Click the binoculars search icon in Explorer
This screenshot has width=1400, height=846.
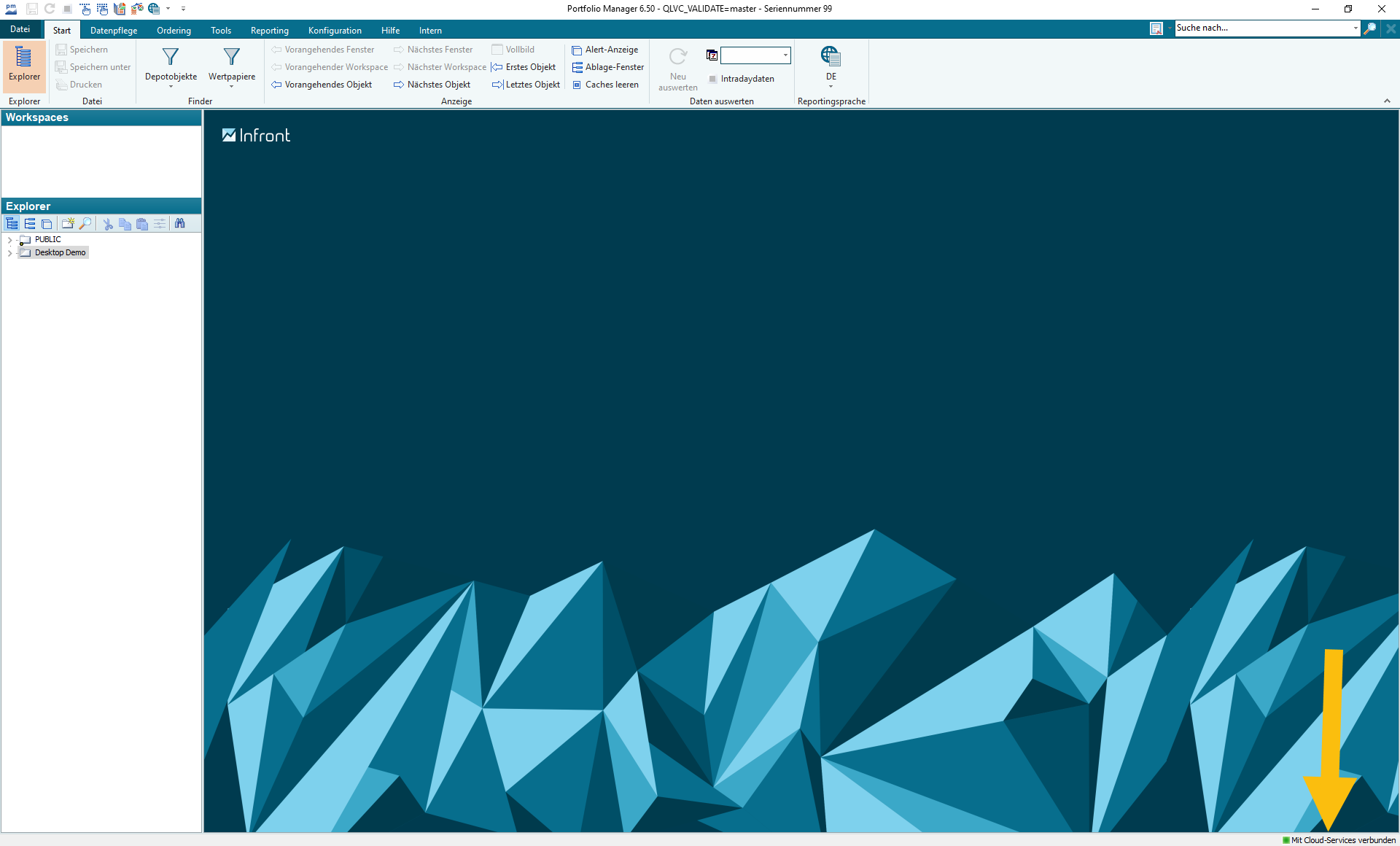coord(180,224)
